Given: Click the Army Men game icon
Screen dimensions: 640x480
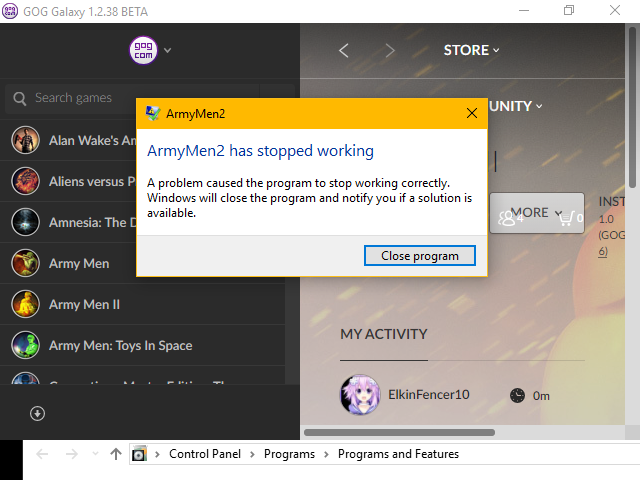Looking at the screenshot, I should pyautogui.click(x=25, y=263).
